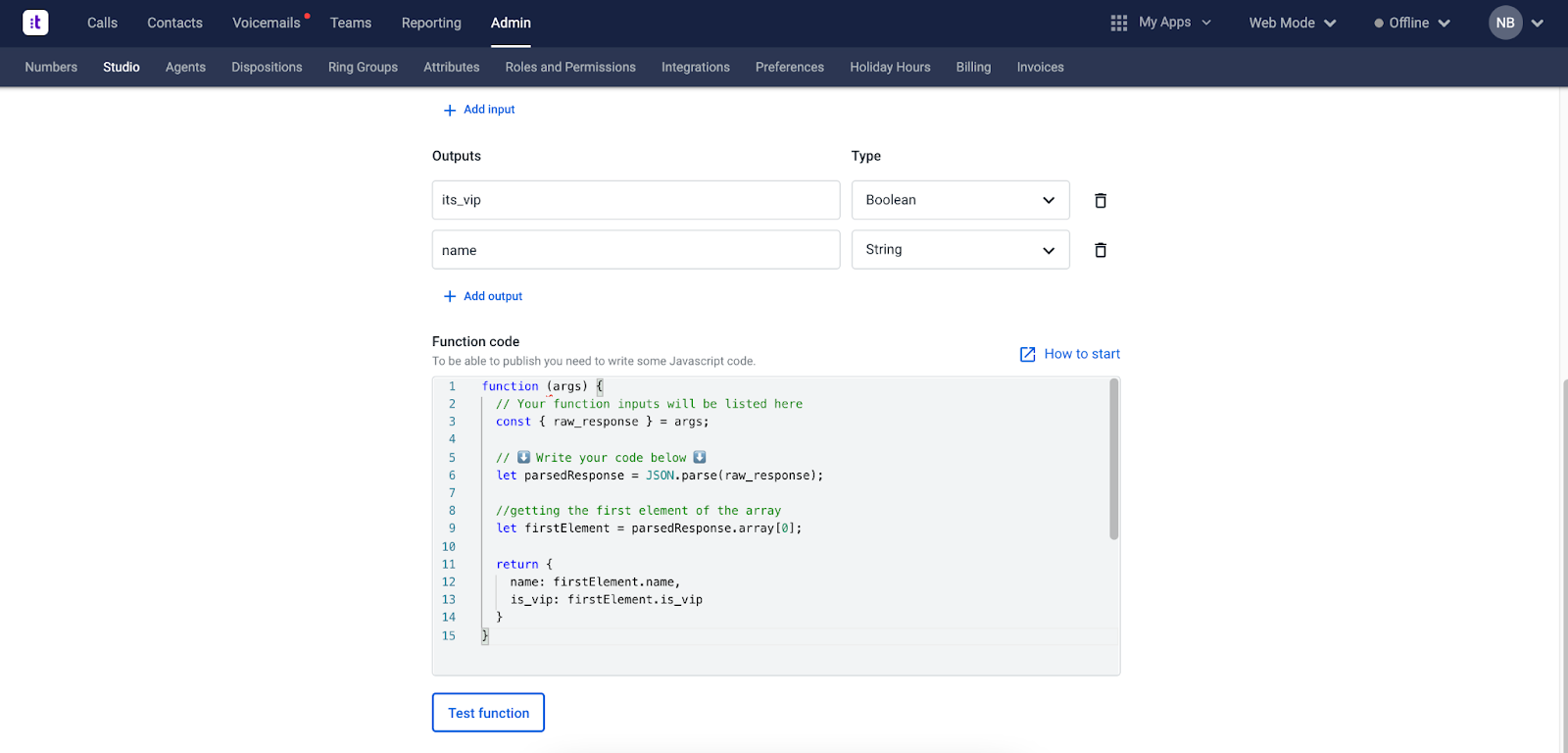
Task: Open the Contacts tab
Action: [174, 23]
